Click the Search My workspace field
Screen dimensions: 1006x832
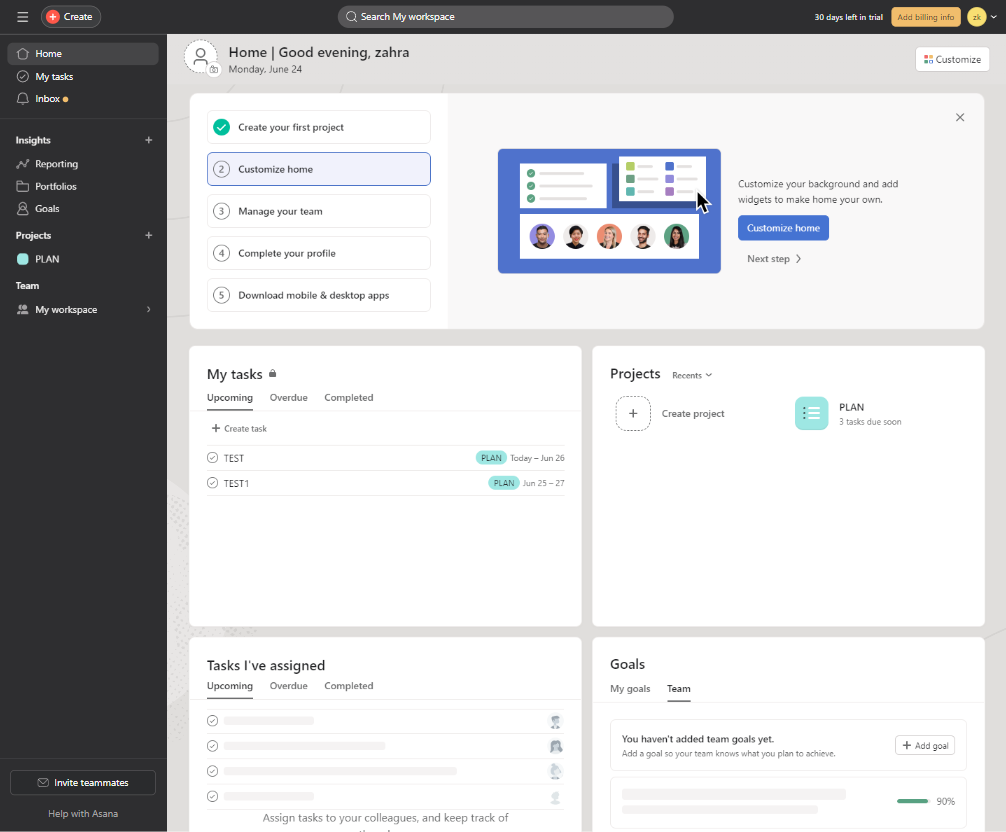(505, 17)
